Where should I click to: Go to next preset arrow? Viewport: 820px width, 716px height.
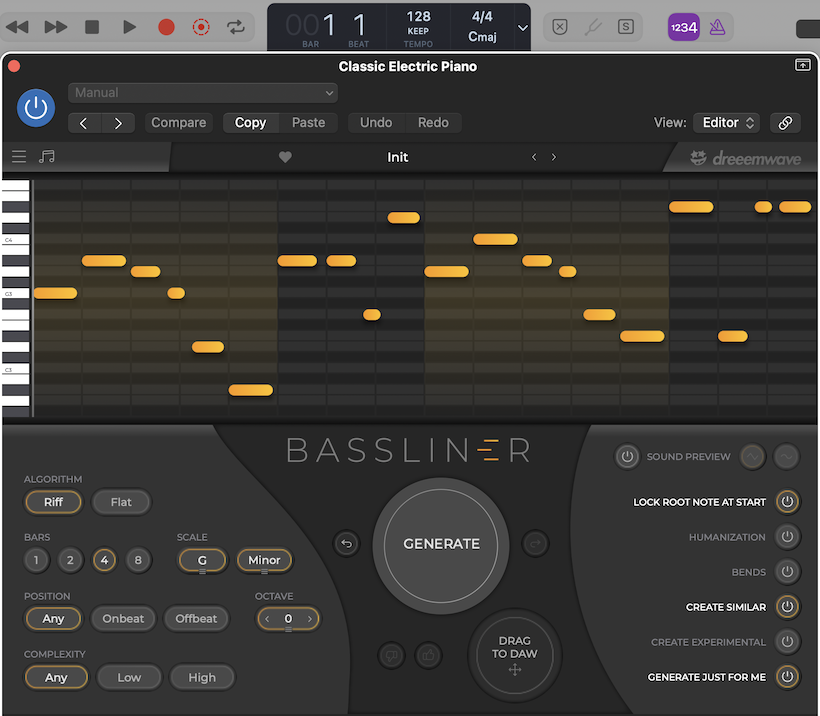tap(118, 123)
